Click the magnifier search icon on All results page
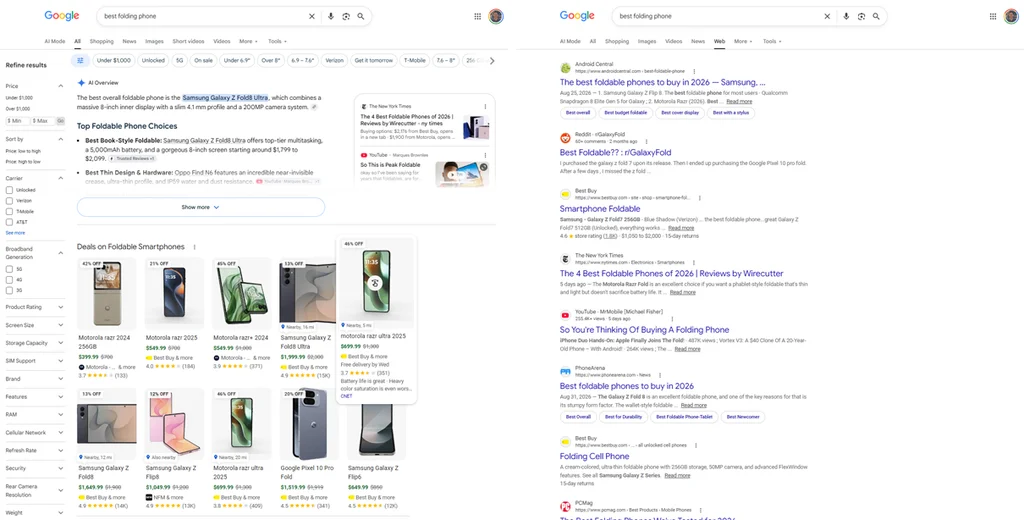Viewport: 1024px width, 520px height. click(x=360, y=16)
